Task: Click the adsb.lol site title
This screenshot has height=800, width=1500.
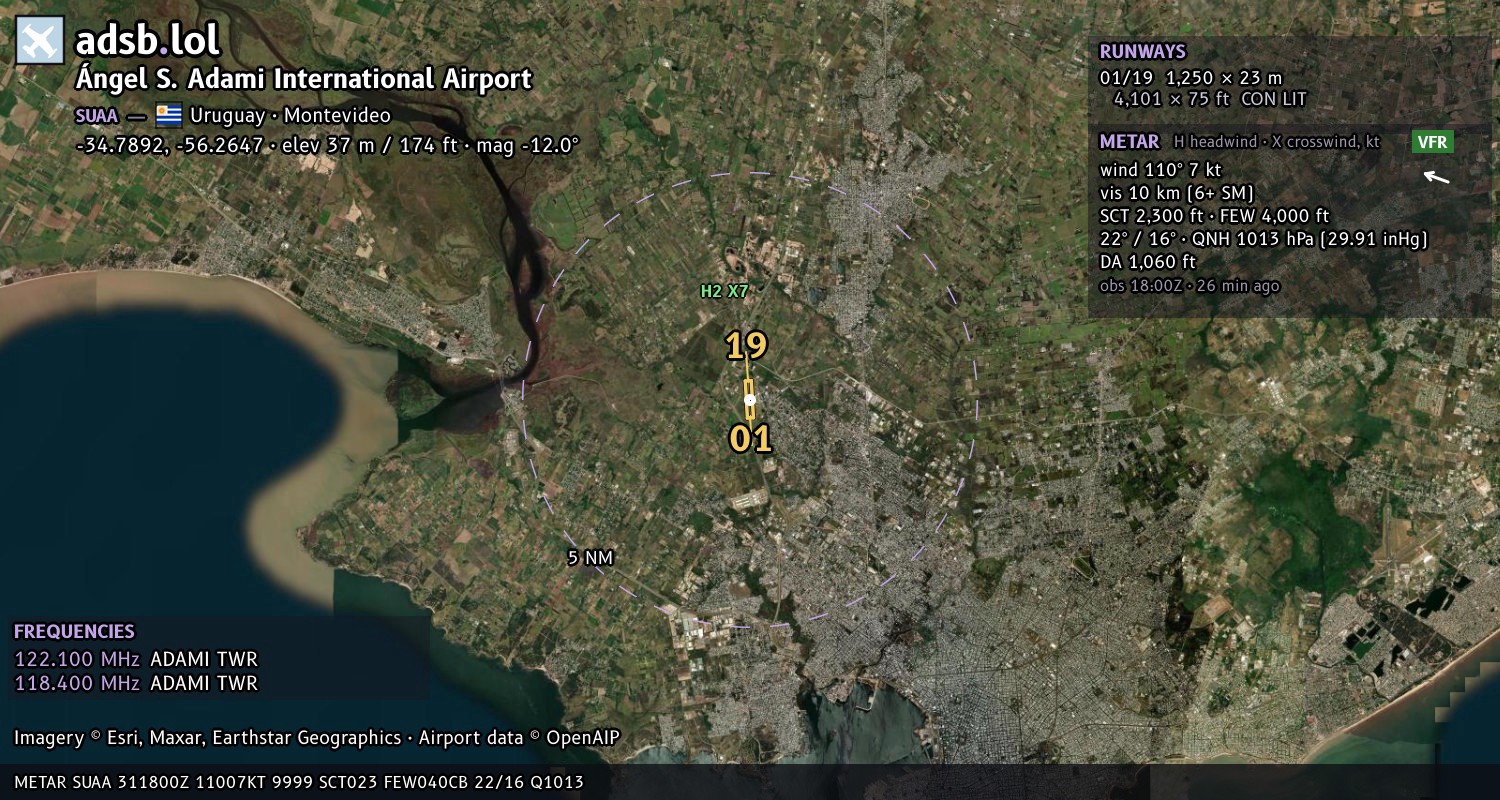Action: click(147, 40)
